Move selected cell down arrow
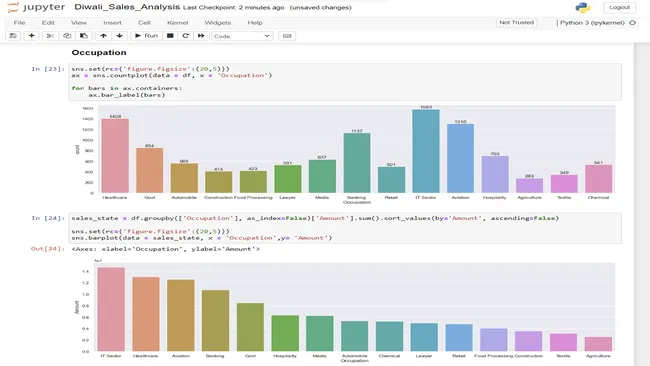Screen dimensions: 650x366 (119, 36)
